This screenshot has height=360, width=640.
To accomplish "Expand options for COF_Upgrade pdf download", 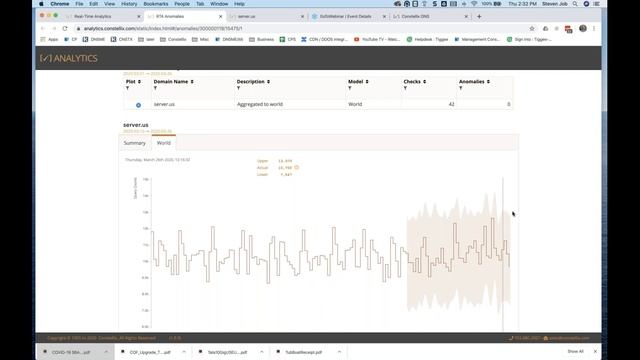I will point(184,352).
